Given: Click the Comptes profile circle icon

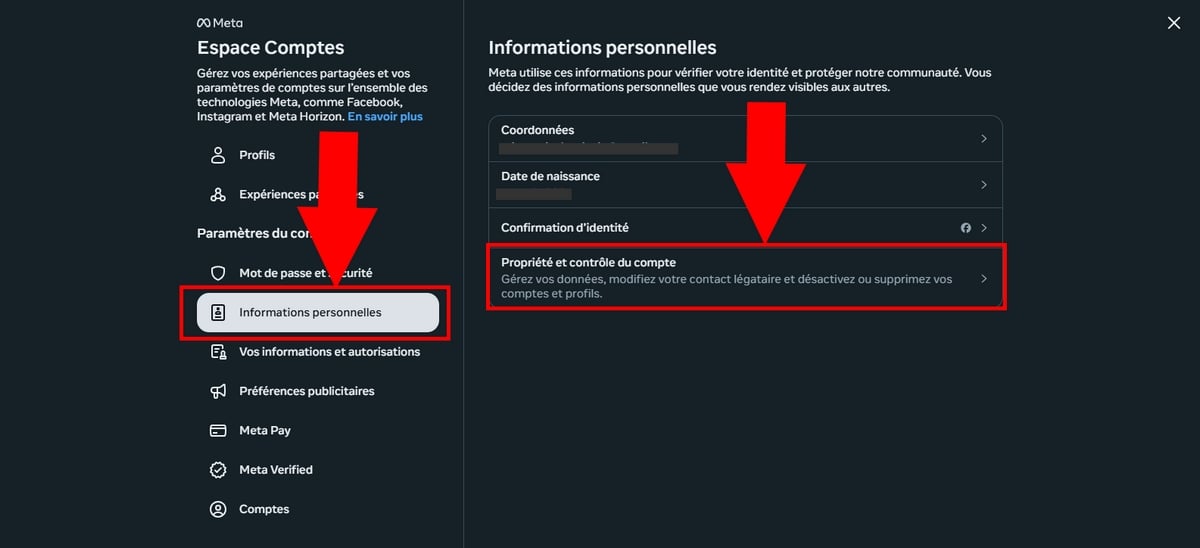Looking at the screenshot, I should click(218, 509).
